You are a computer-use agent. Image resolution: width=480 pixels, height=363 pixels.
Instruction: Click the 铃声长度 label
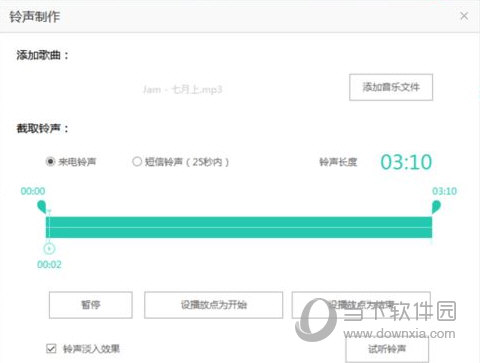[x=338, y=162]
